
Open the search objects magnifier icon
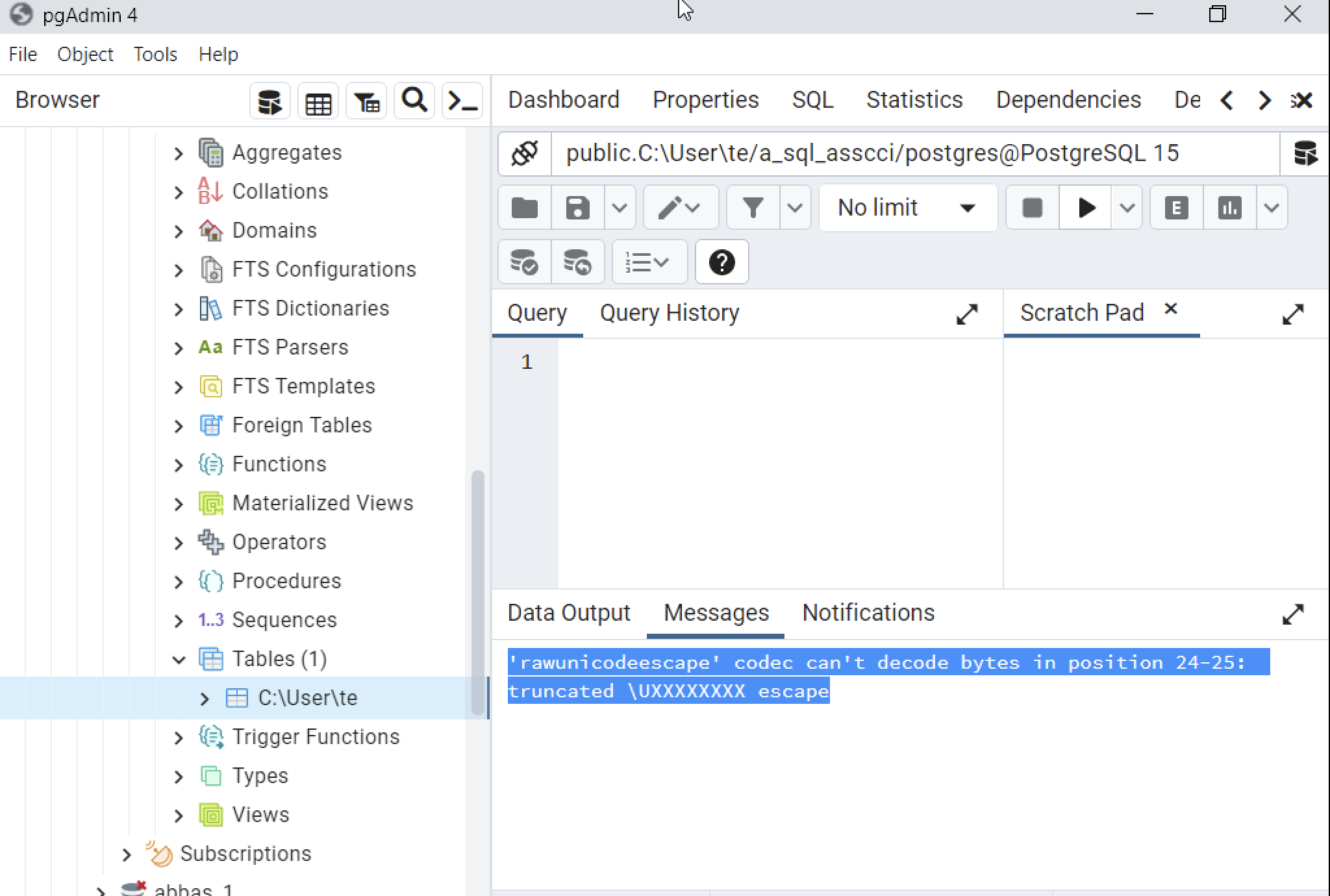414,101
